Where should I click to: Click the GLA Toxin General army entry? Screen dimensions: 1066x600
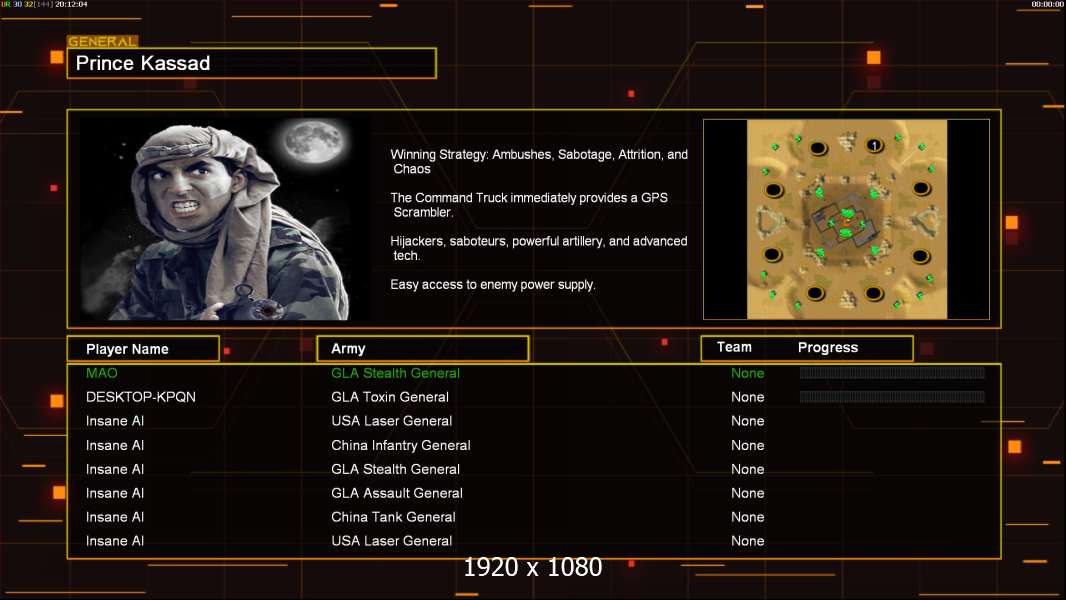[390, 397]
